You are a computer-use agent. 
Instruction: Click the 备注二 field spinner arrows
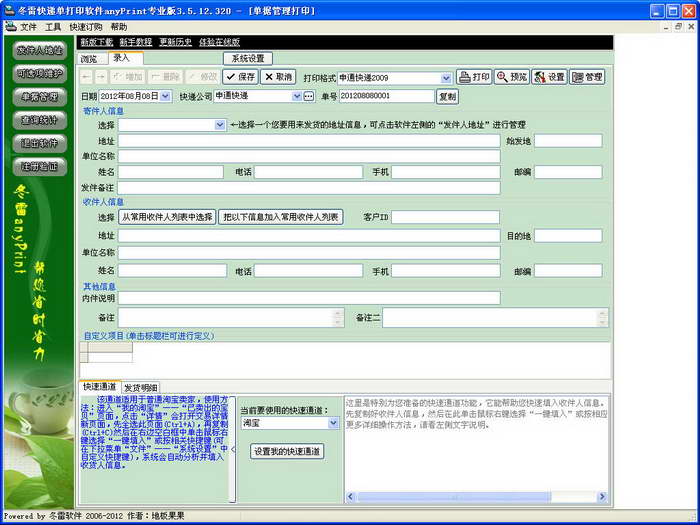(603, 317)
